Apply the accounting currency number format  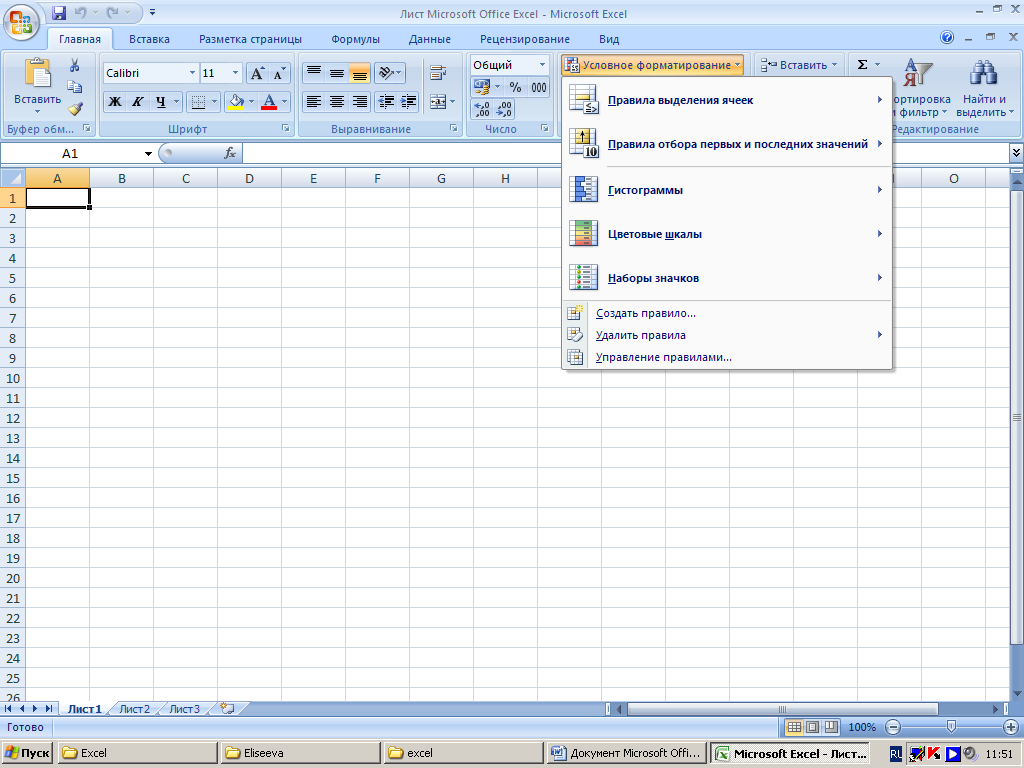pos(481,86)
